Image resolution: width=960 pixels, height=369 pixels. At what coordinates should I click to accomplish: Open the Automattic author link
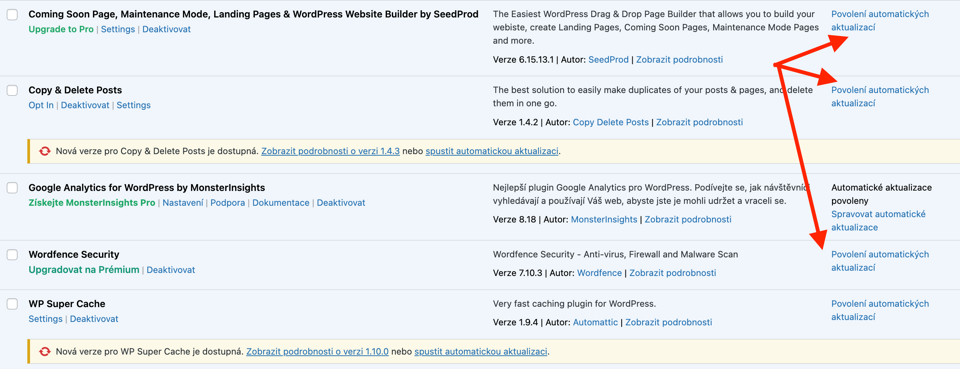point(595,322)
